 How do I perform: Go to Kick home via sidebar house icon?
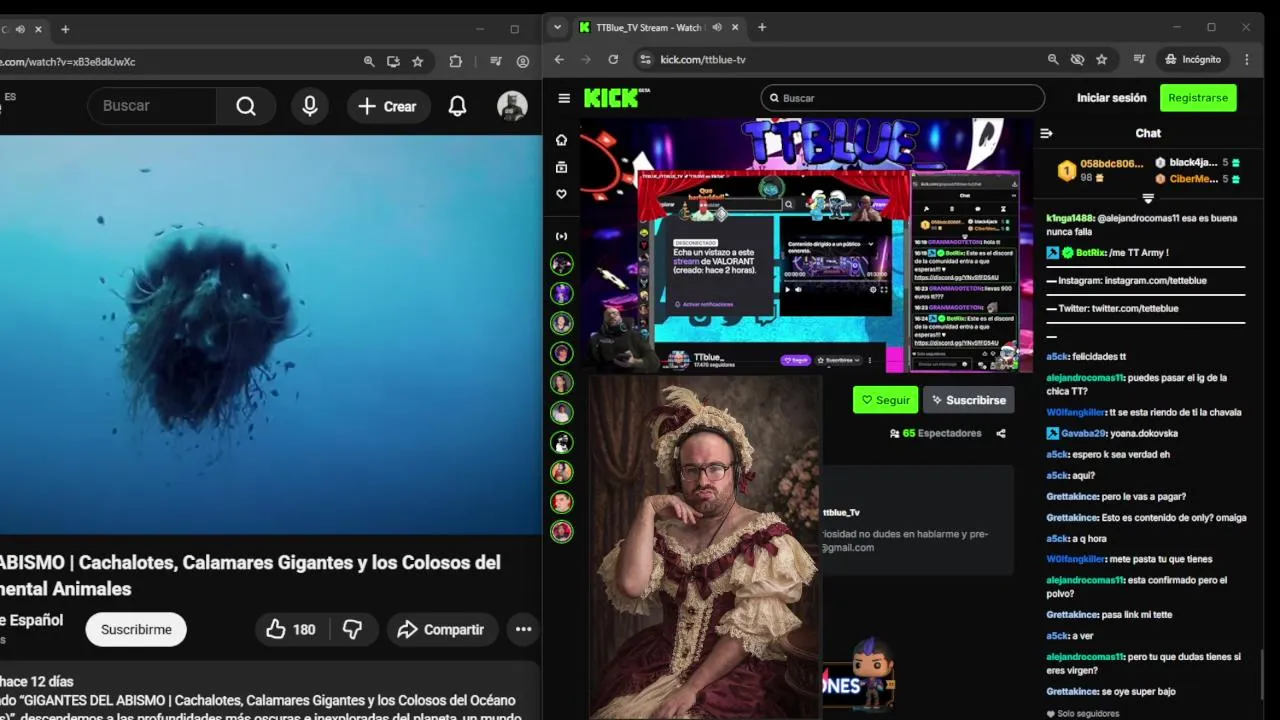click(x=562, y=140)
